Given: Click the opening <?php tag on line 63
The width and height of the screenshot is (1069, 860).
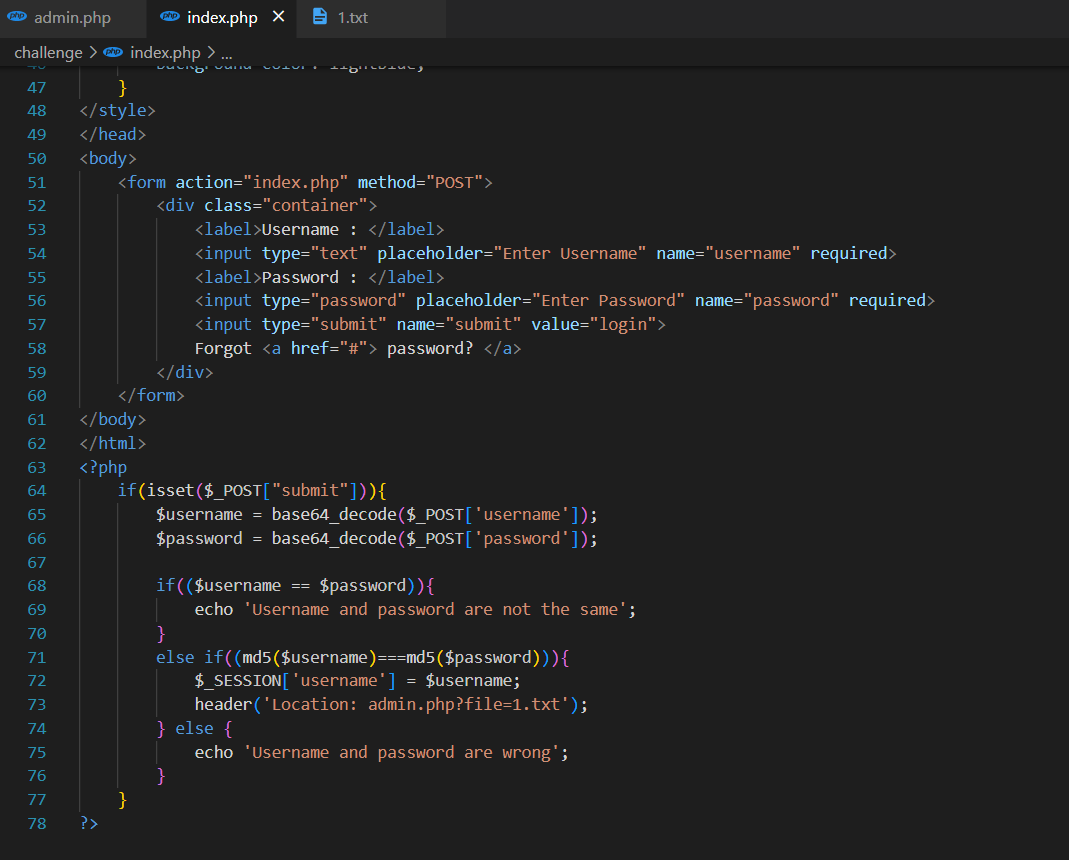Looking at the screenshot, I should 103,467.
